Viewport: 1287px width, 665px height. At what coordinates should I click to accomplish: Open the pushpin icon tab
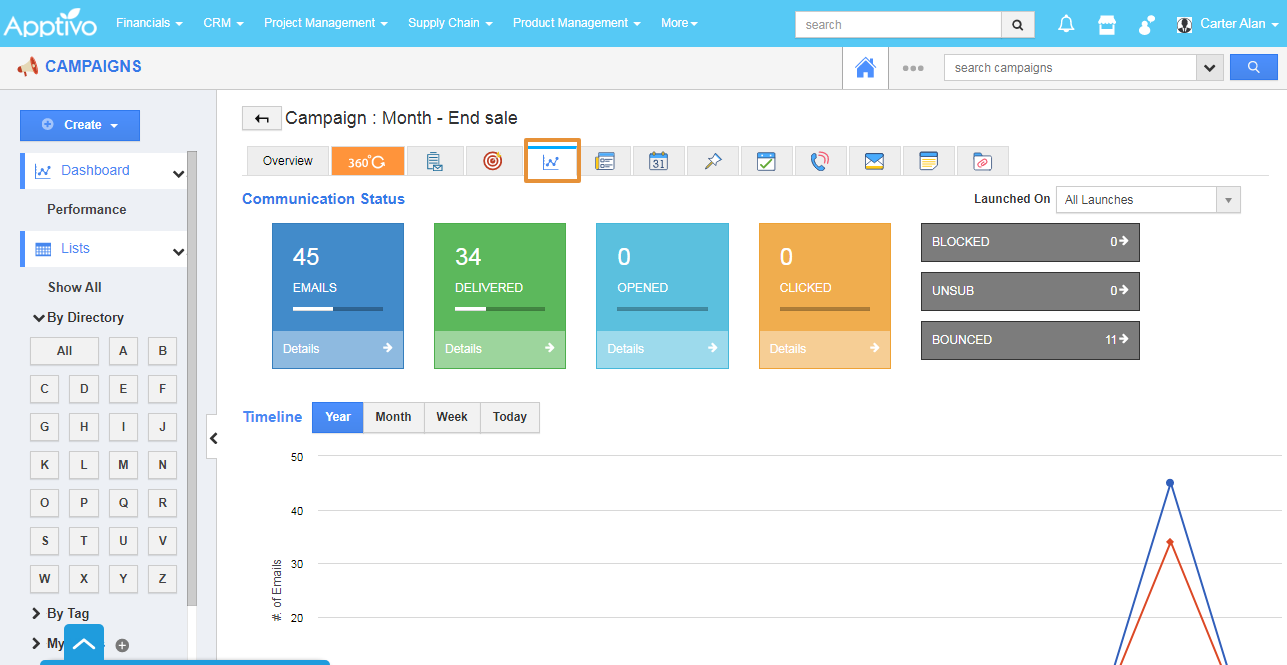click(x=713, y=161)
